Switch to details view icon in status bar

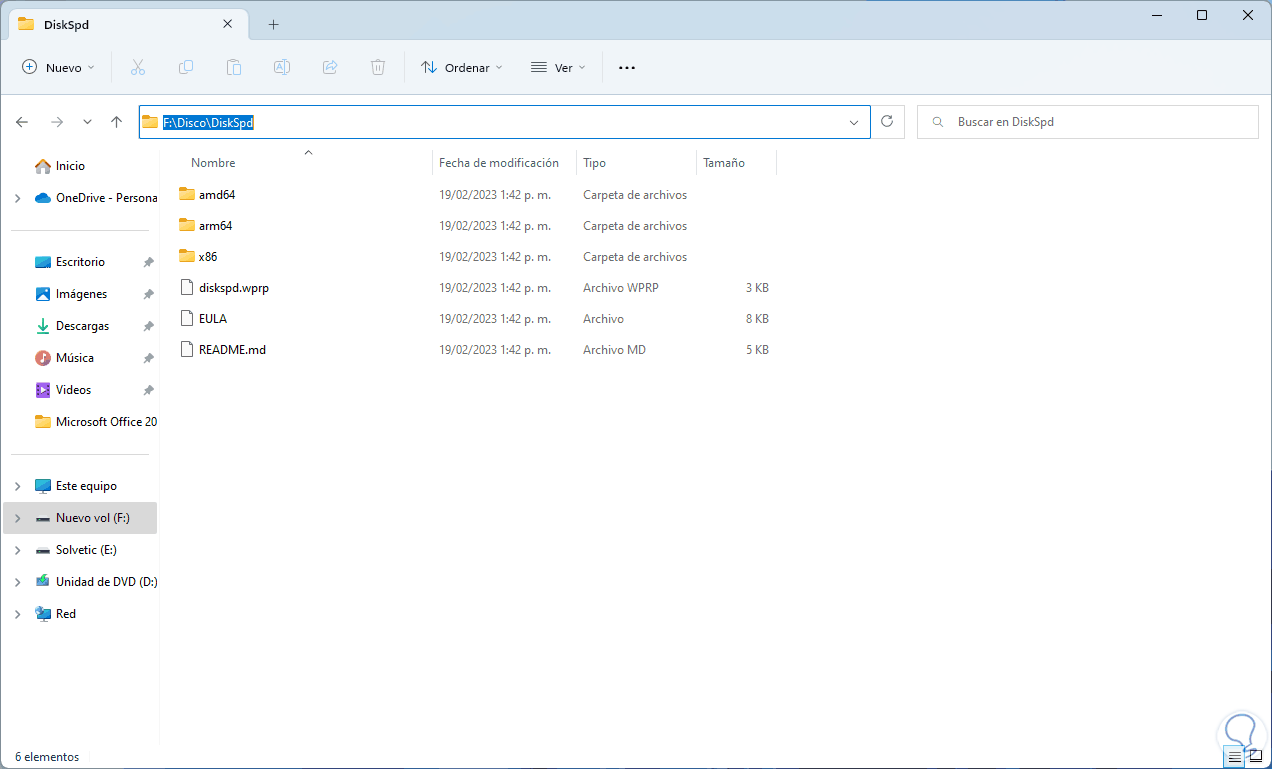[1234, 757]
